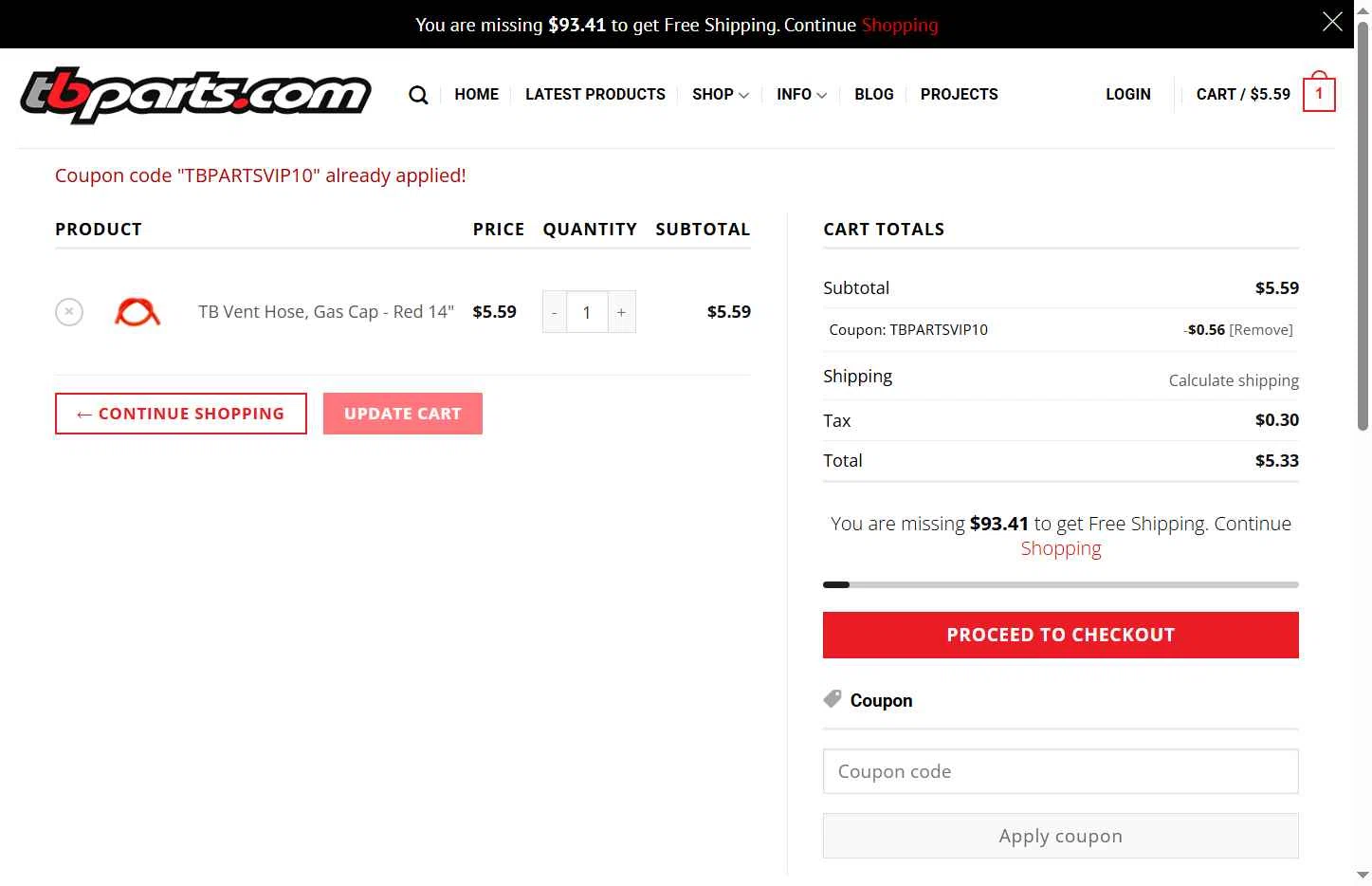The height and width of the screenshot is (886, 1372).
Task: Open the tbparts.com logo homepage
Action: (x=195, y=96)
